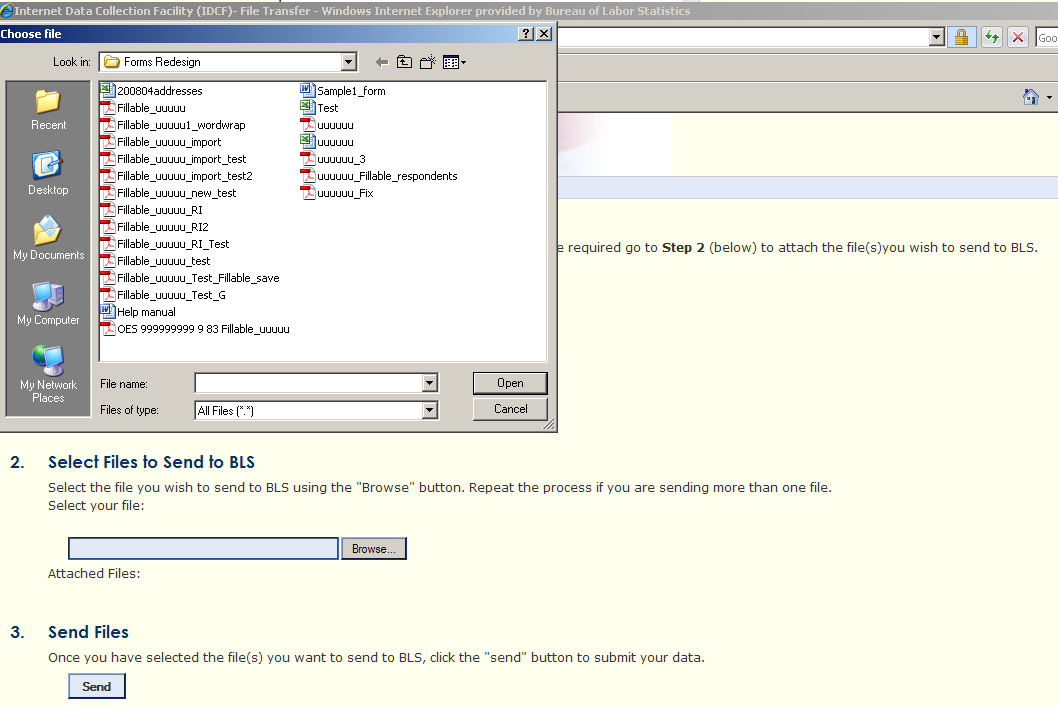Expand the File name combo box

pos(430,383)
